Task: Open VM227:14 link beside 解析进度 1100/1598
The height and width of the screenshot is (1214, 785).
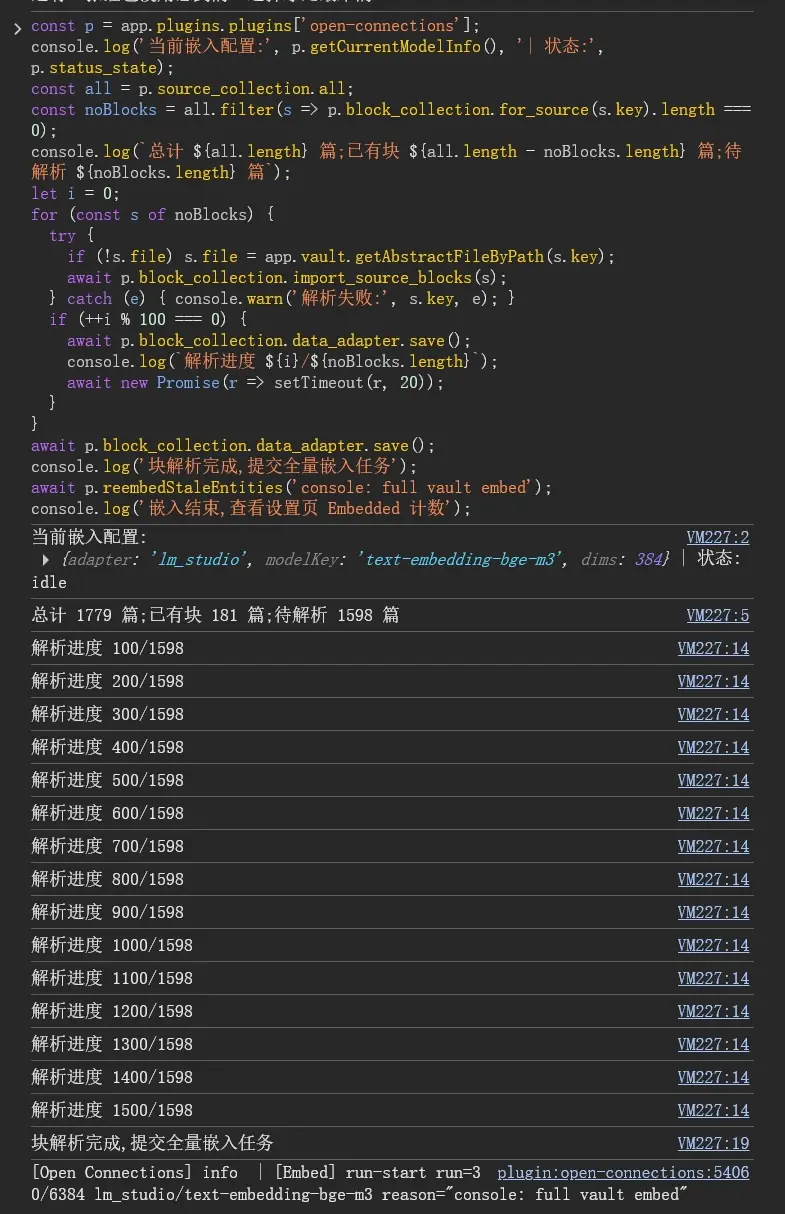Action: 713,978
